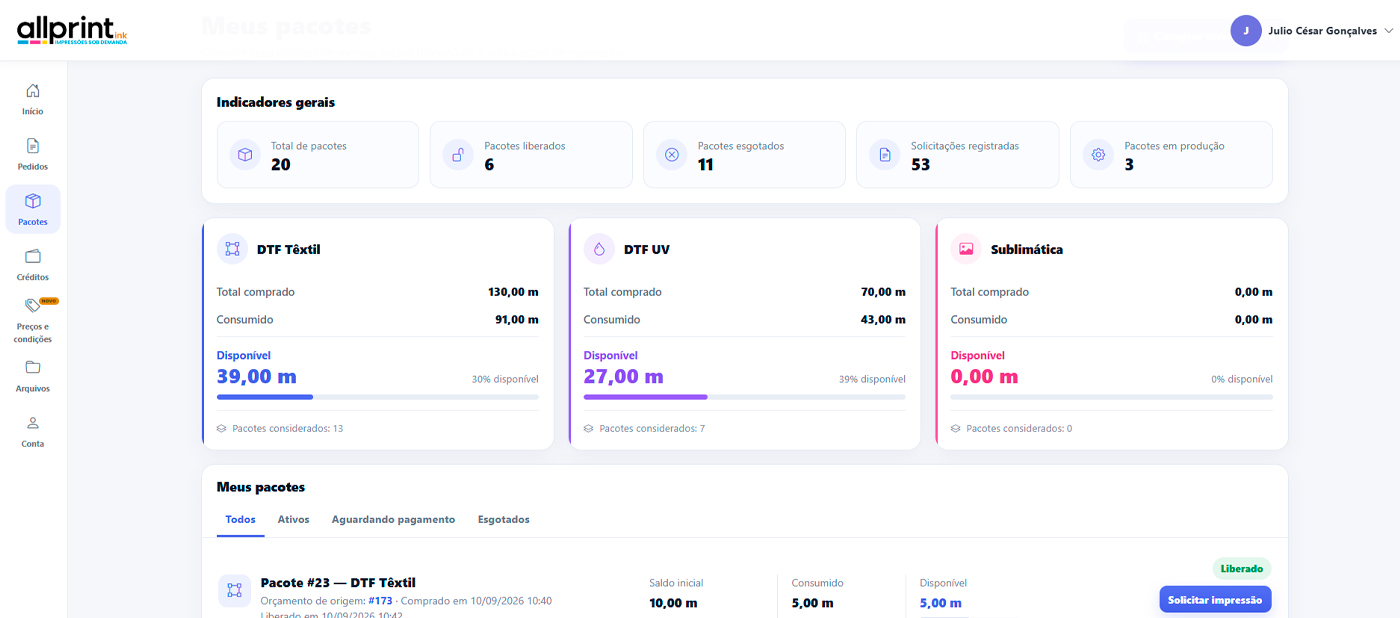
Task: Switch to the Esgotados tab
Action: (x=504, y=520)
